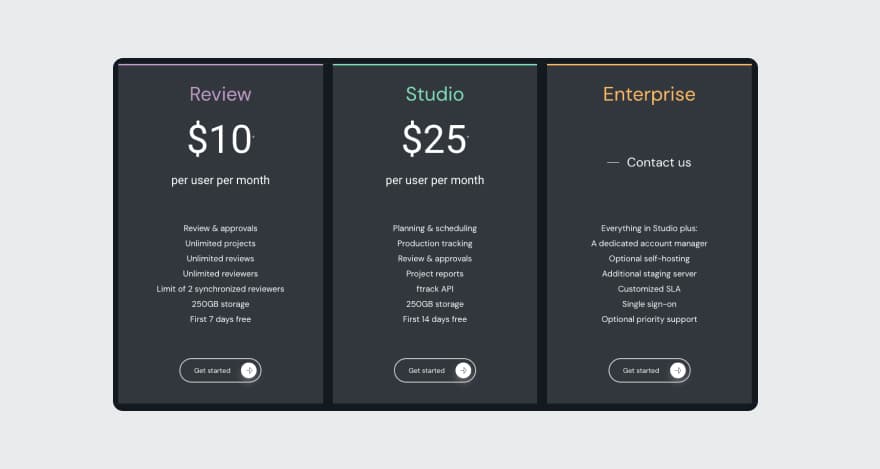
Task: Click 'Single sign-on' feature
Action: 649,304
